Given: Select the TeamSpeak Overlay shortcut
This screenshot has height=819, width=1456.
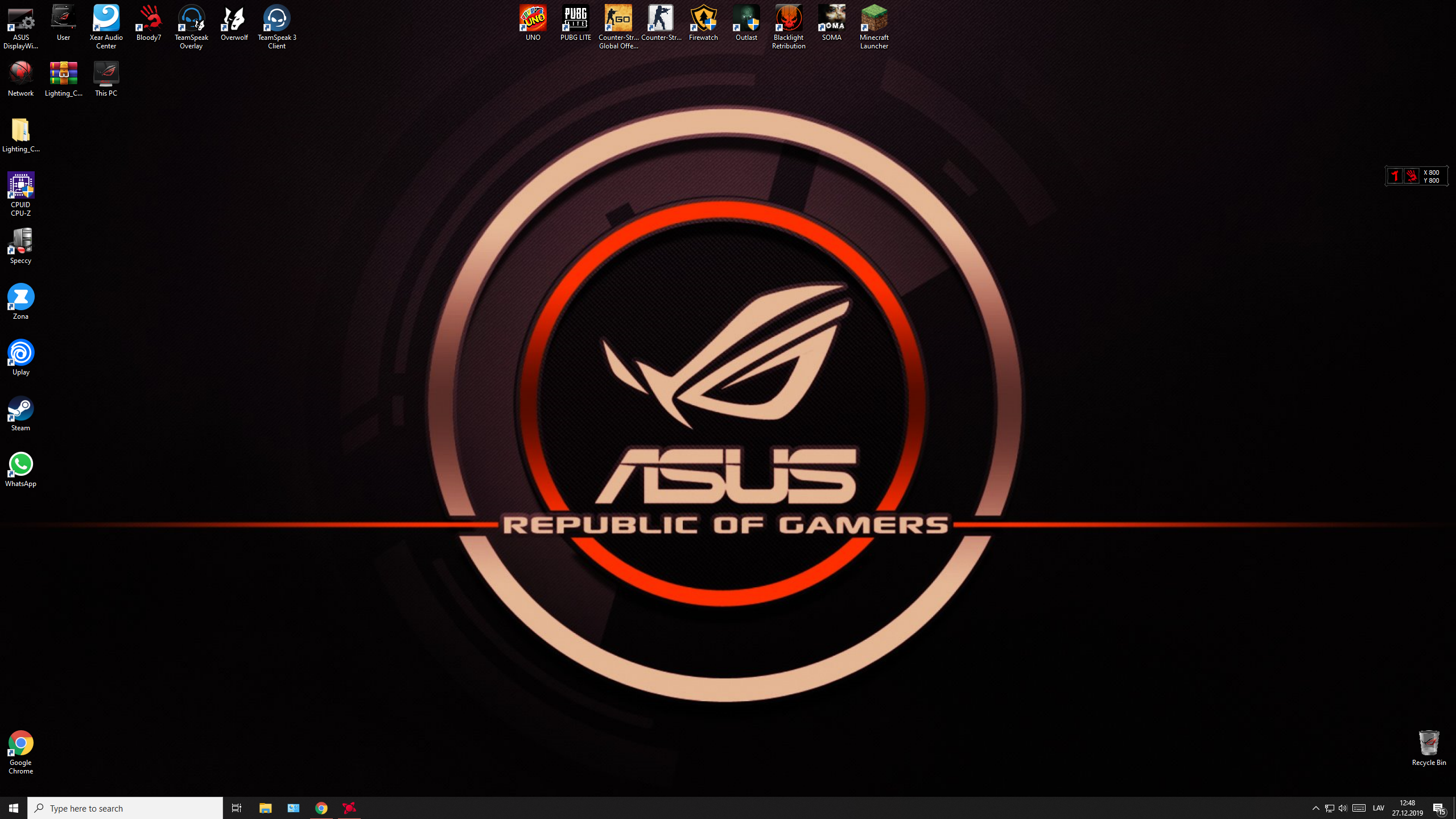Looking at the screenshot, I should (x=191, y=27).
